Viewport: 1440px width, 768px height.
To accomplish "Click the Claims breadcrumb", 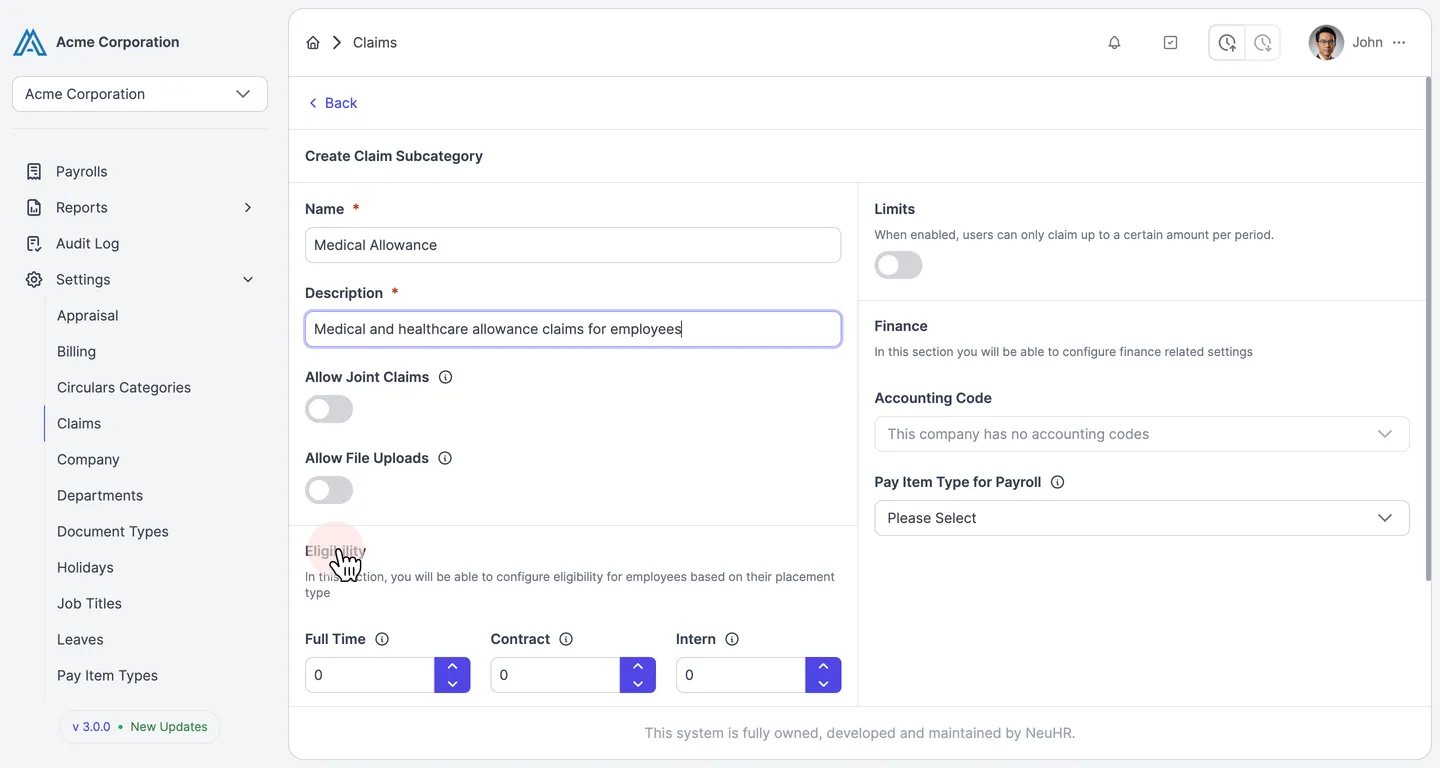I will pos(375,42).
